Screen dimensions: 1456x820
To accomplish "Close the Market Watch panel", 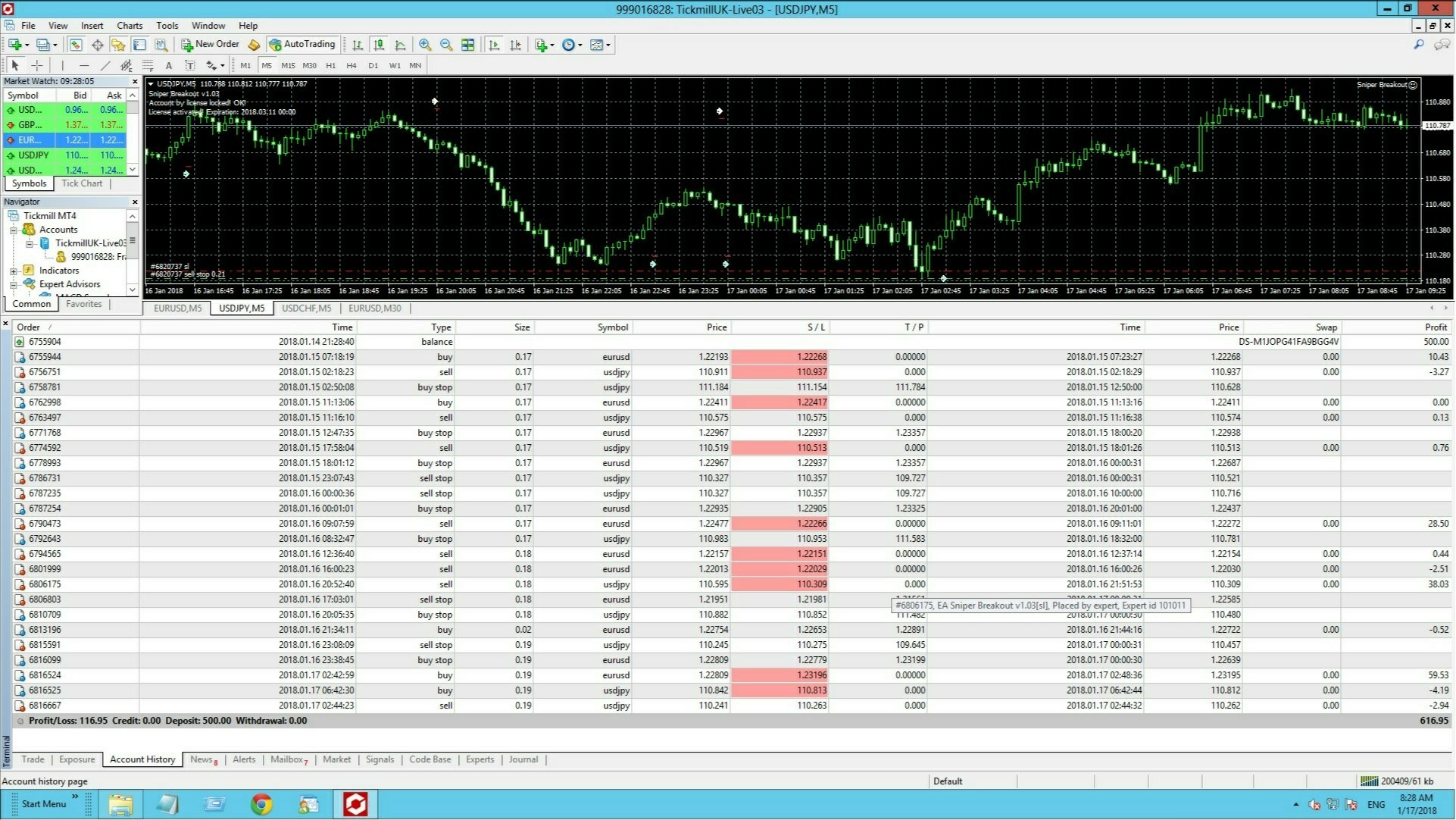I will click(135, 81).
